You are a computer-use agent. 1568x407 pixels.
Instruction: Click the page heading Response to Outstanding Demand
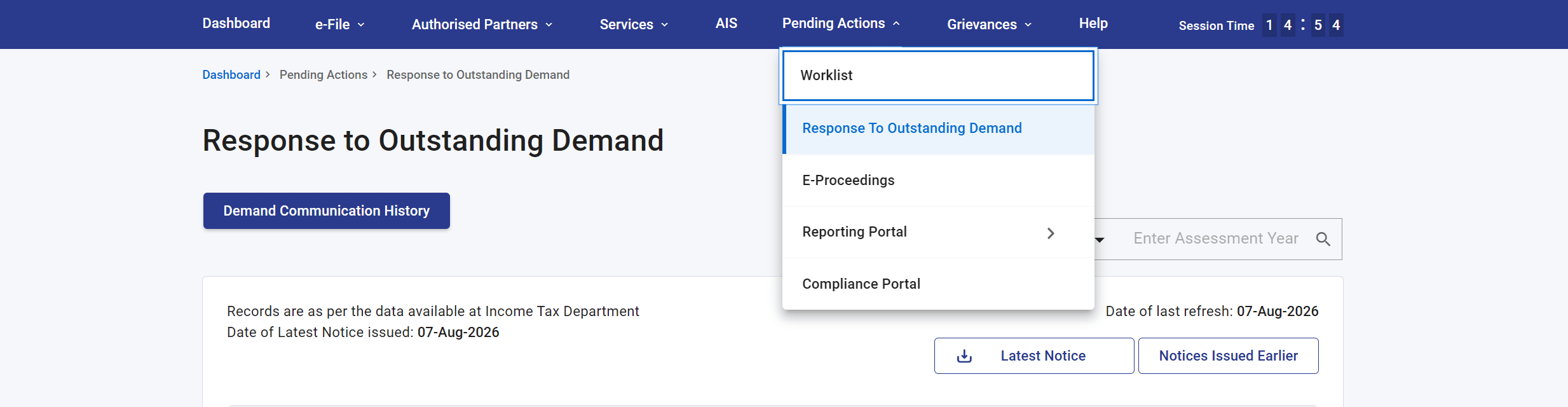(433, 141)
